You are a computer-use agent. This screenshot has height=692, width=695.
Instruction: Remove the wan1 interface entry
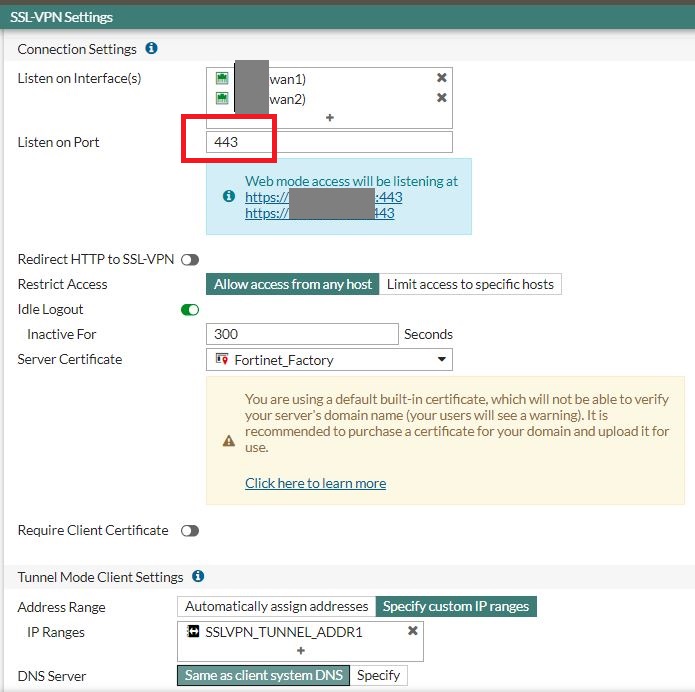441,78
